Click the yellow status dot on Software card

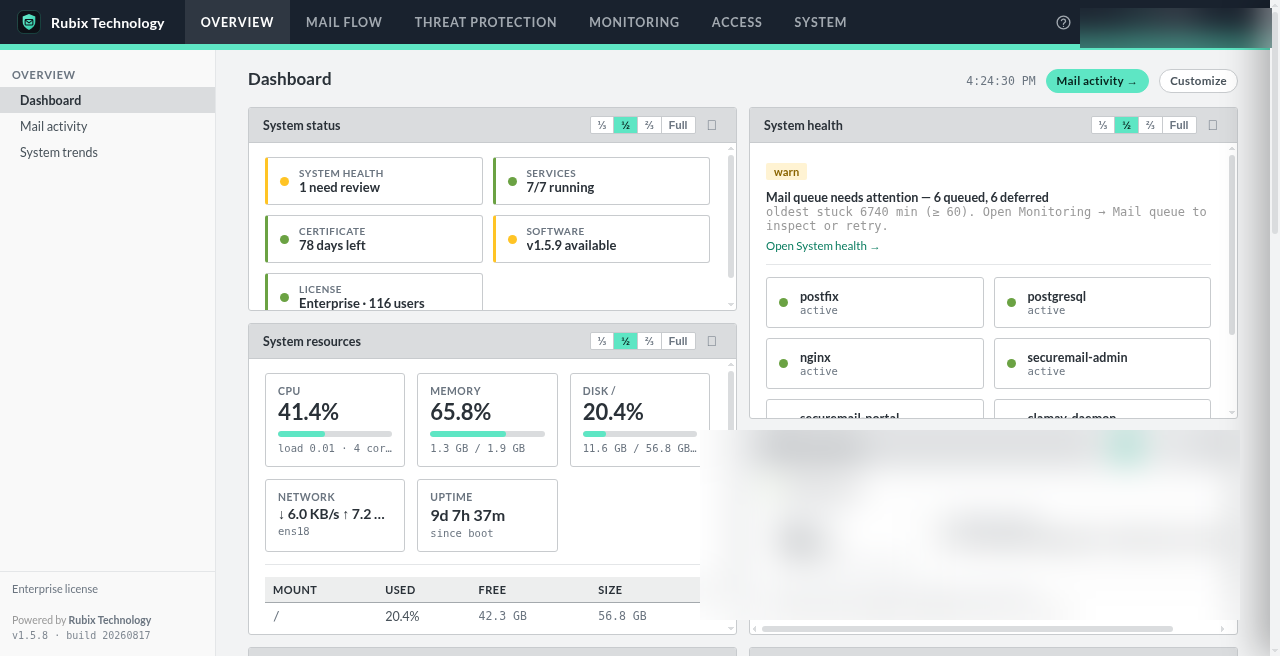(512, 239)
